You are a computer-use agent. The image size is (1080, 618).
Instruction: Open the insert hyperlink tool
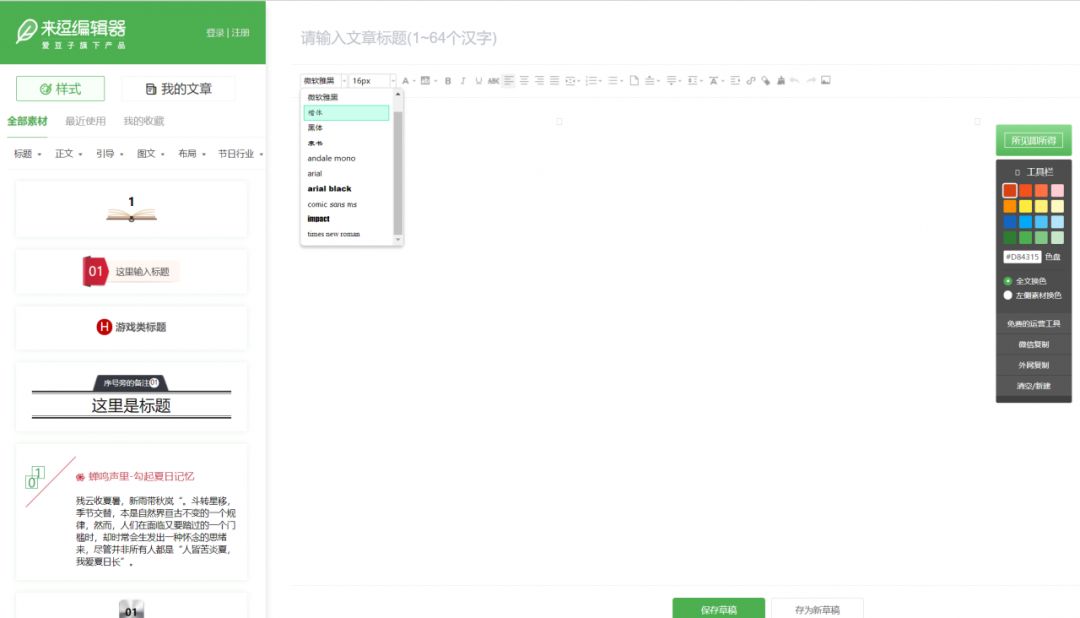pos(750,81)
